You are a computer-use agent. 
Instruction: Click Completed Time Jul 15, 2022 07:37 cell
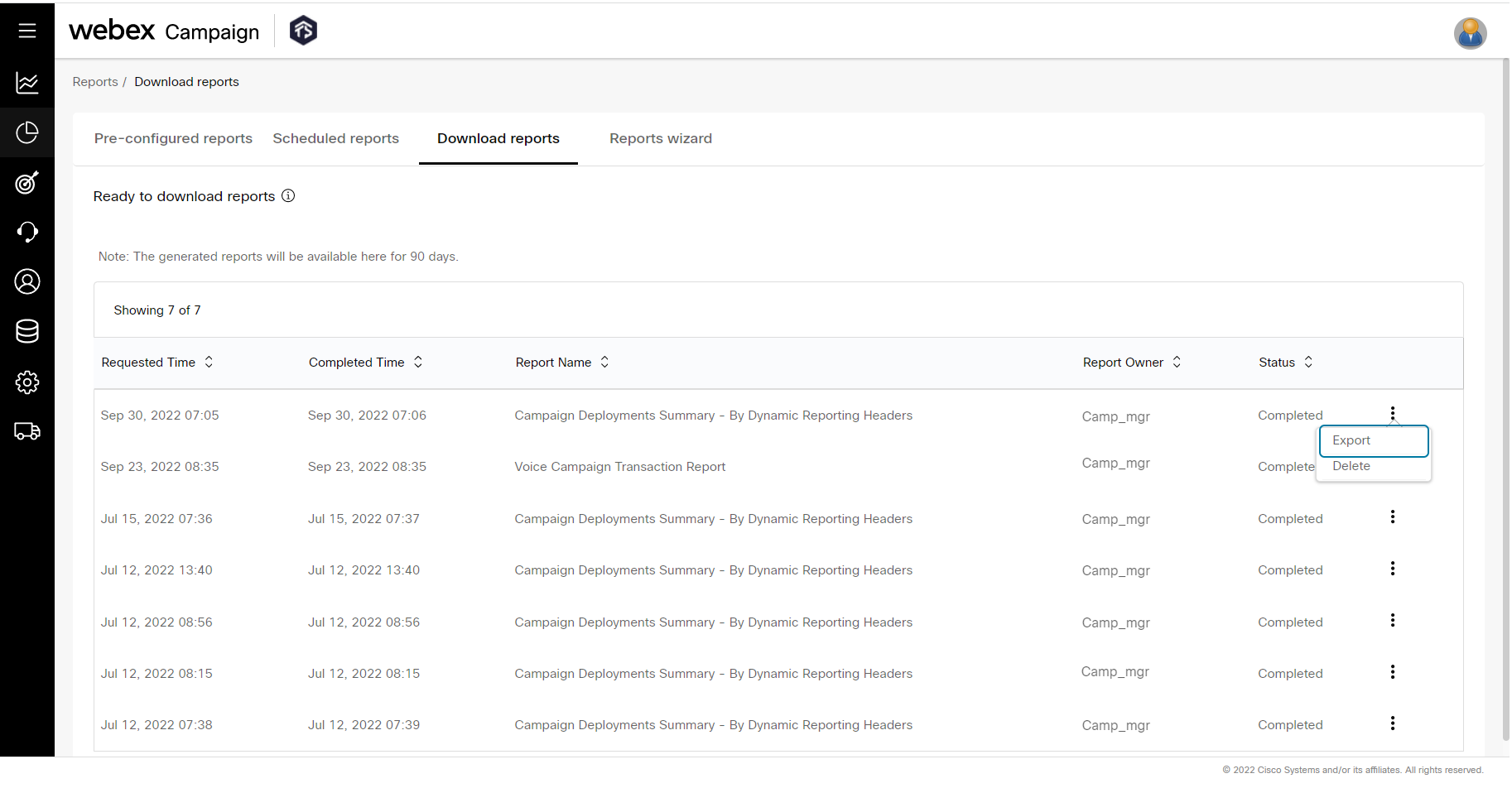[x=364, y=519]
